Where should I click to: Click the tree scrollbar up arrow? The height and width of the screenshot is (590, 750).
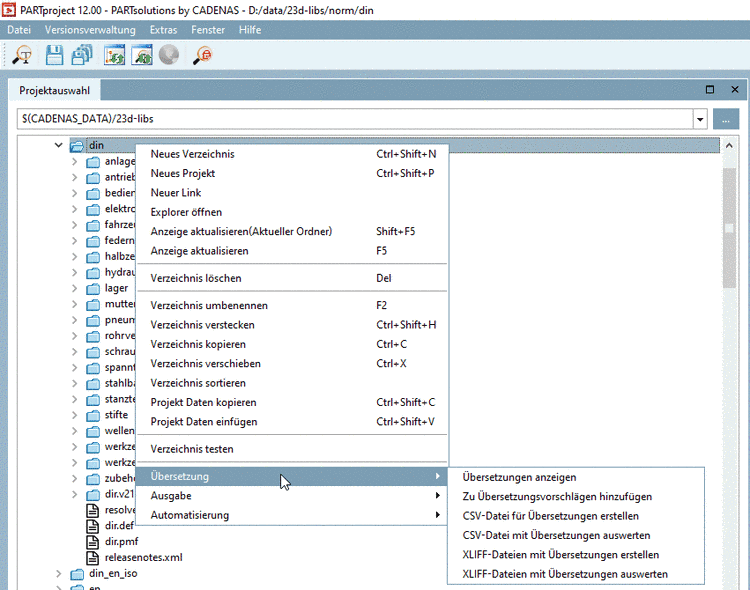(729, 145)
